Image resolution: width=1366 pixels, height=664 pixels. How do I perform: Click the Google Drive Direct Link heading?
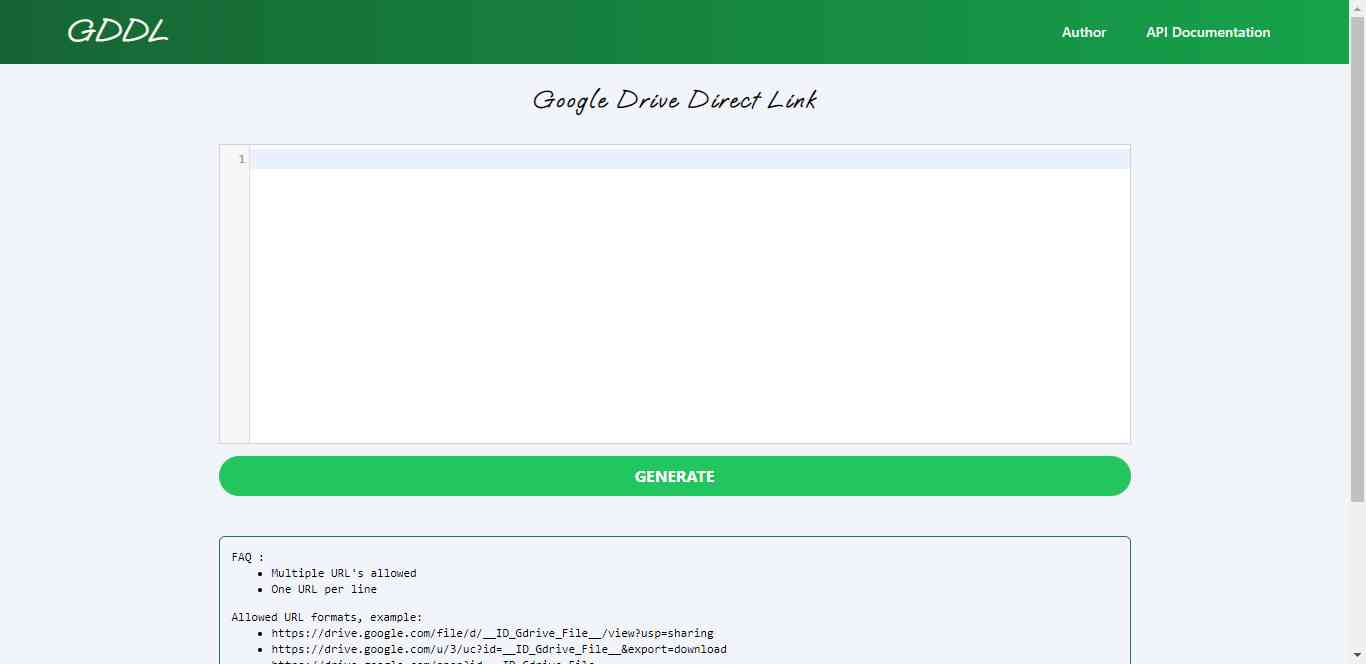pos(674,100)
